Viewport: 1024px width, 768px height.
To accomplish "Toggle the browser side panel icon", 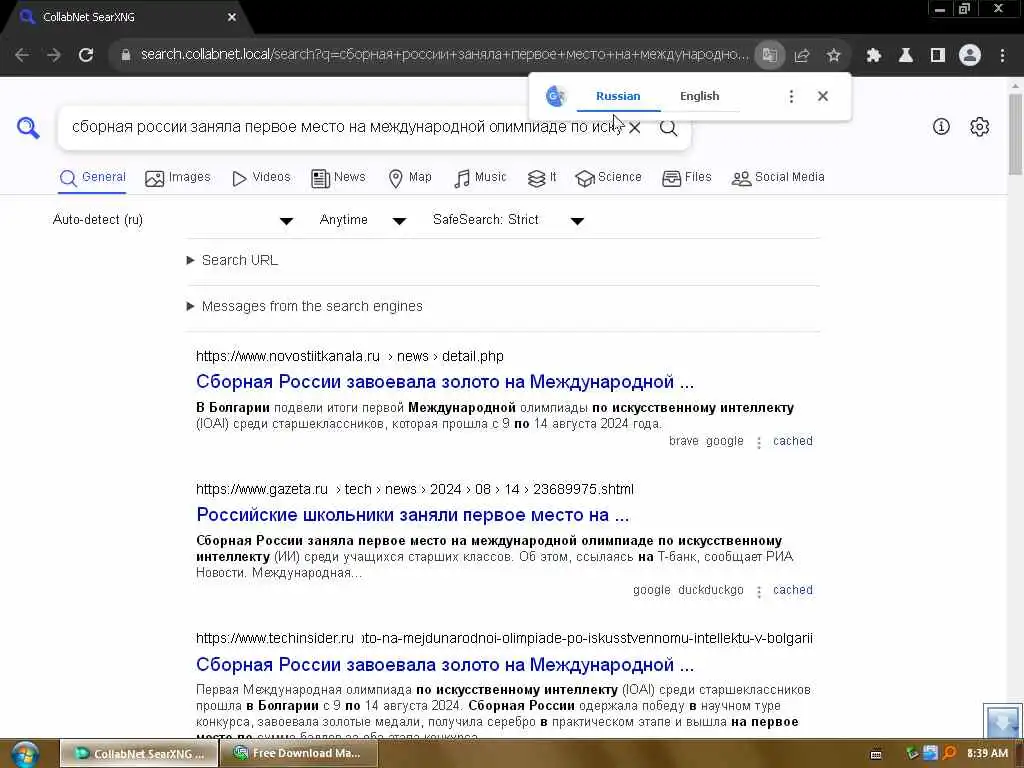I will coord(938,55).
